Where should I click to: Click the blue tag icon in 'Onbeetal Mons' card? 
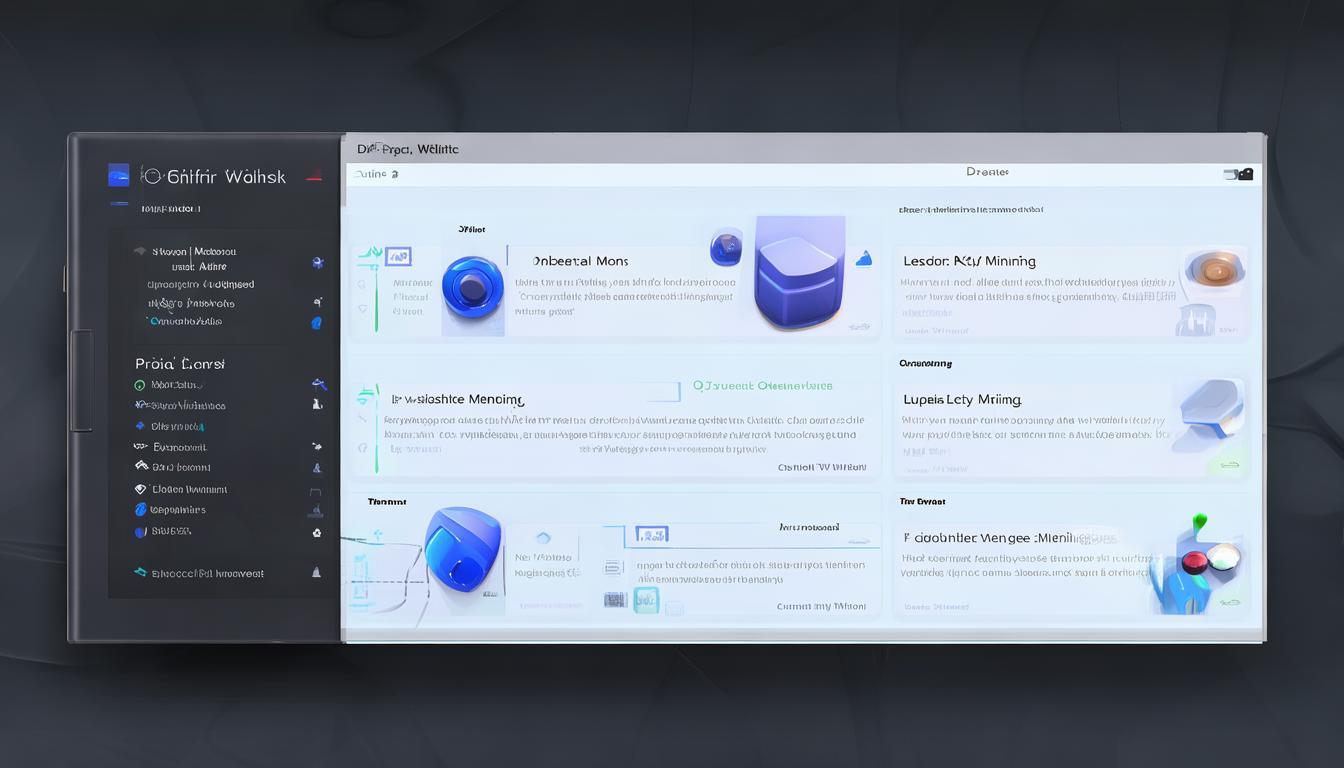[398, 257]
